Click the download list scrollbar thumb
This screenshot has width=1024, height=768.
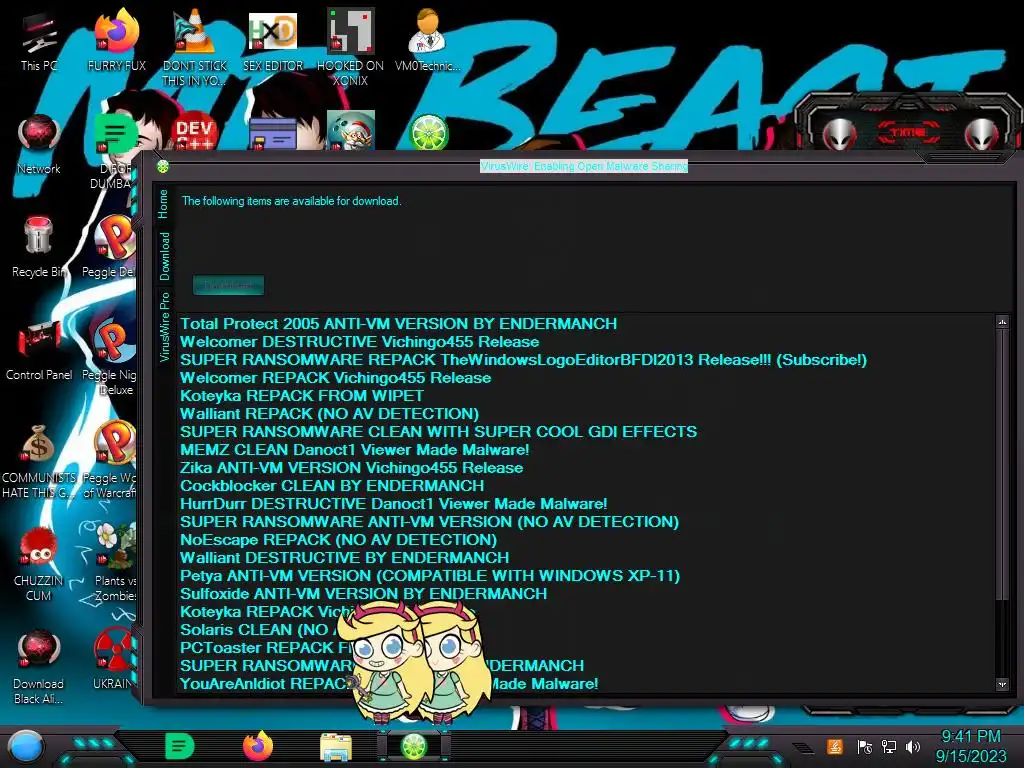[1002, 464]
